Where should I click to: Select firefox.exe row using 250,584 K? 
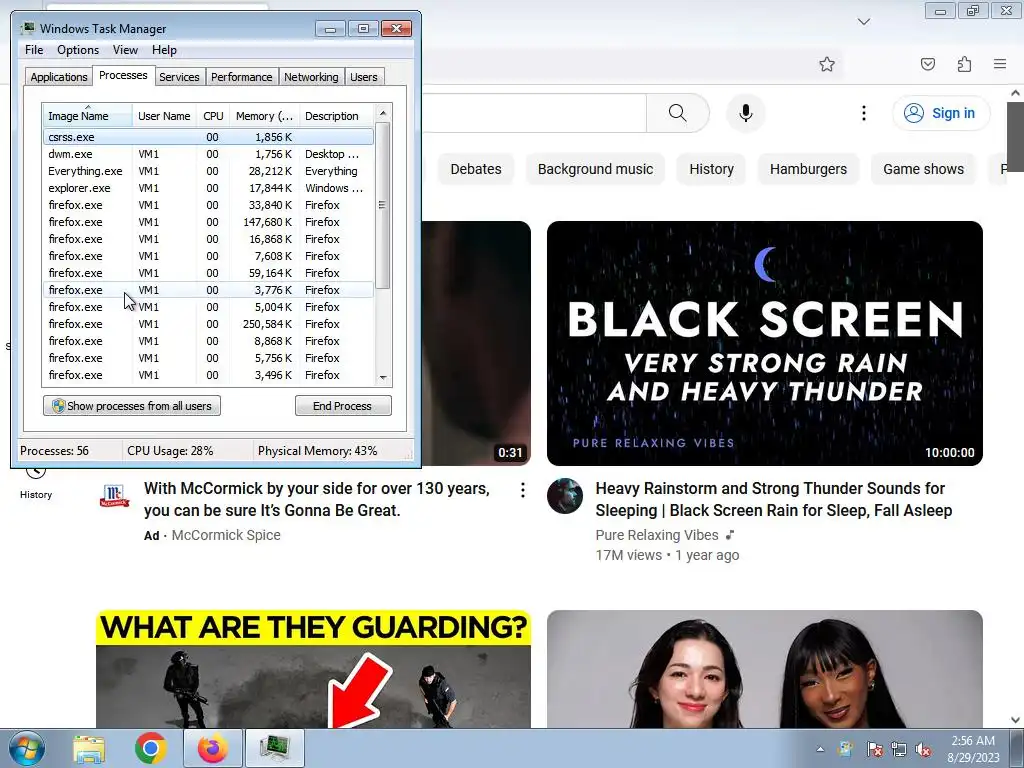pyautogui.click(x=208, y=324)
